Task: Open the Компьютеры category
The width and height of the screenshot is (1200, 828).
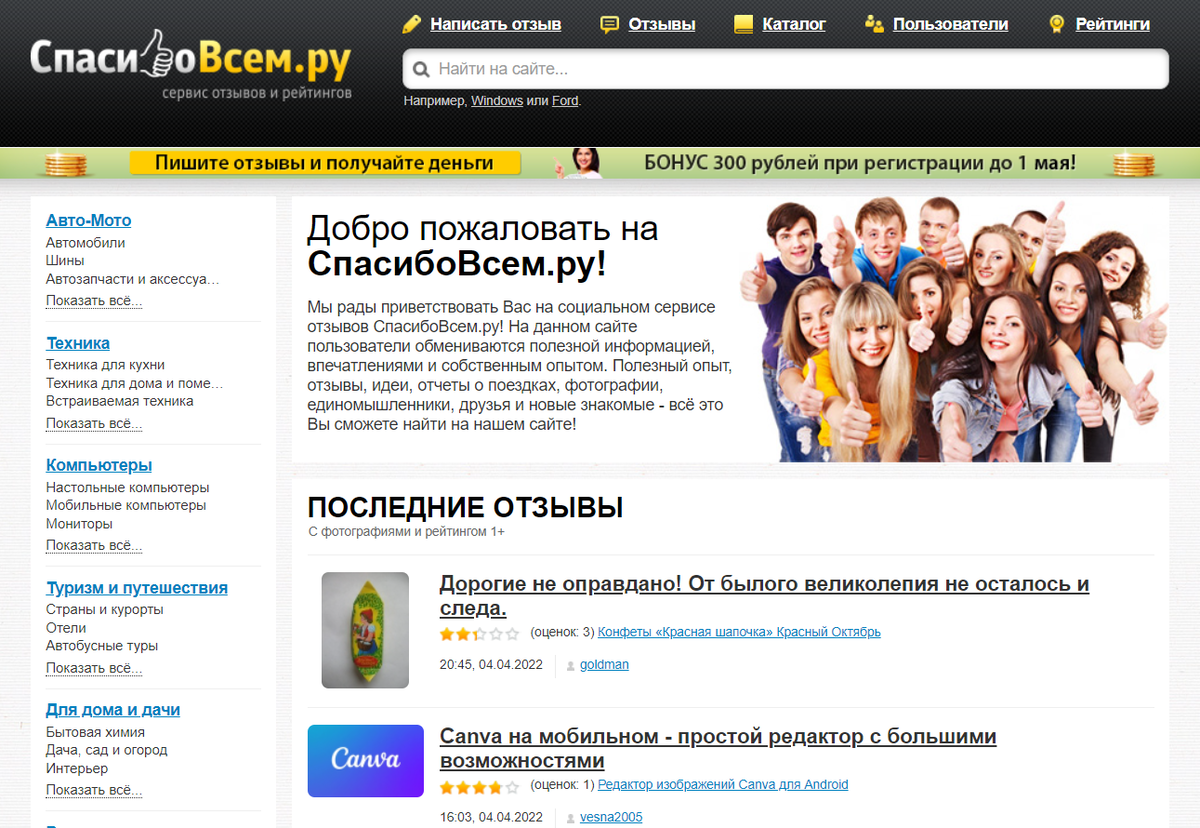Action: click(x=99, y=466)
